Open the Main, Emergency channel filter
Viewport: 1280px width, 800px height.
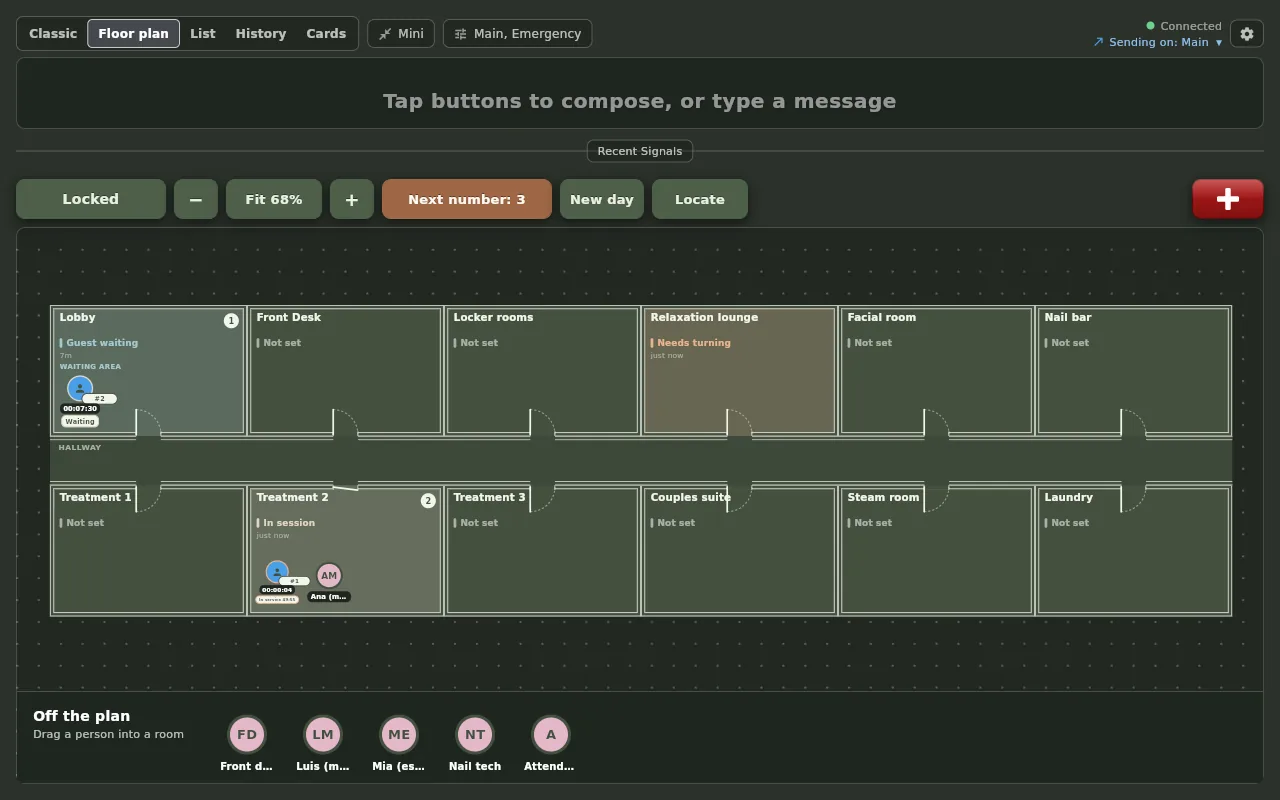(x=518, y=34)
